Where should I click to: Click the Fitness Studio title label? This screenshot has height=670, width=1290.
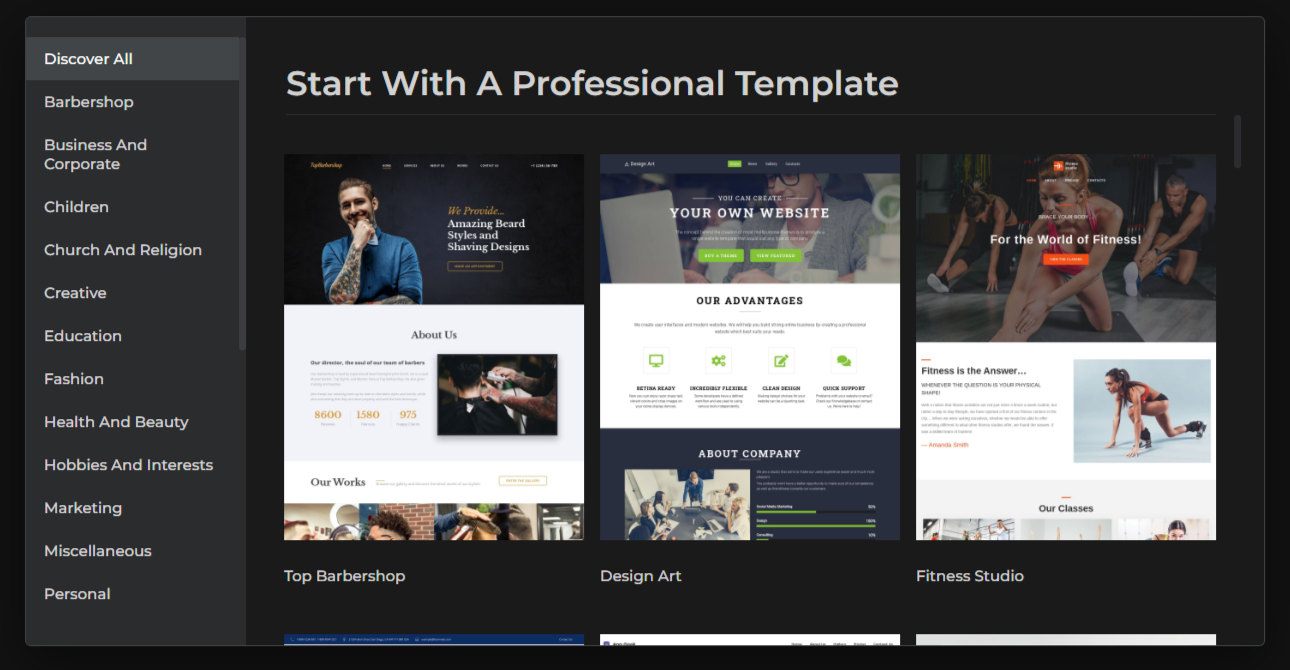[970, 576]
